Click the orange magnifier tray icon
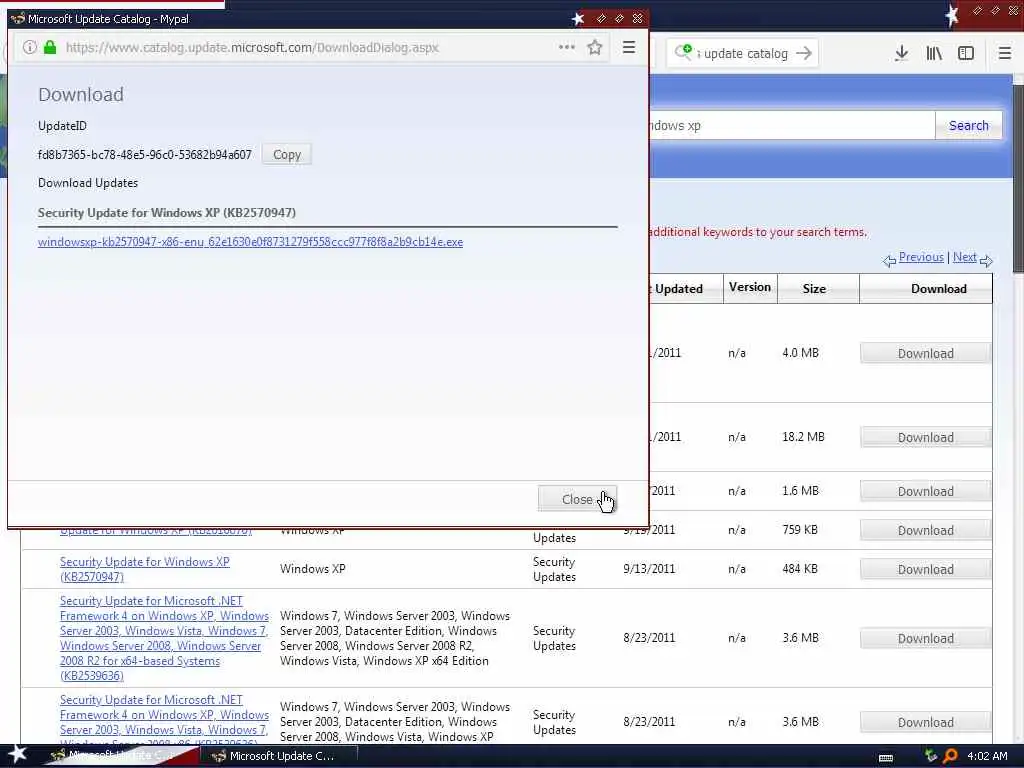 [x=951, y=756]
